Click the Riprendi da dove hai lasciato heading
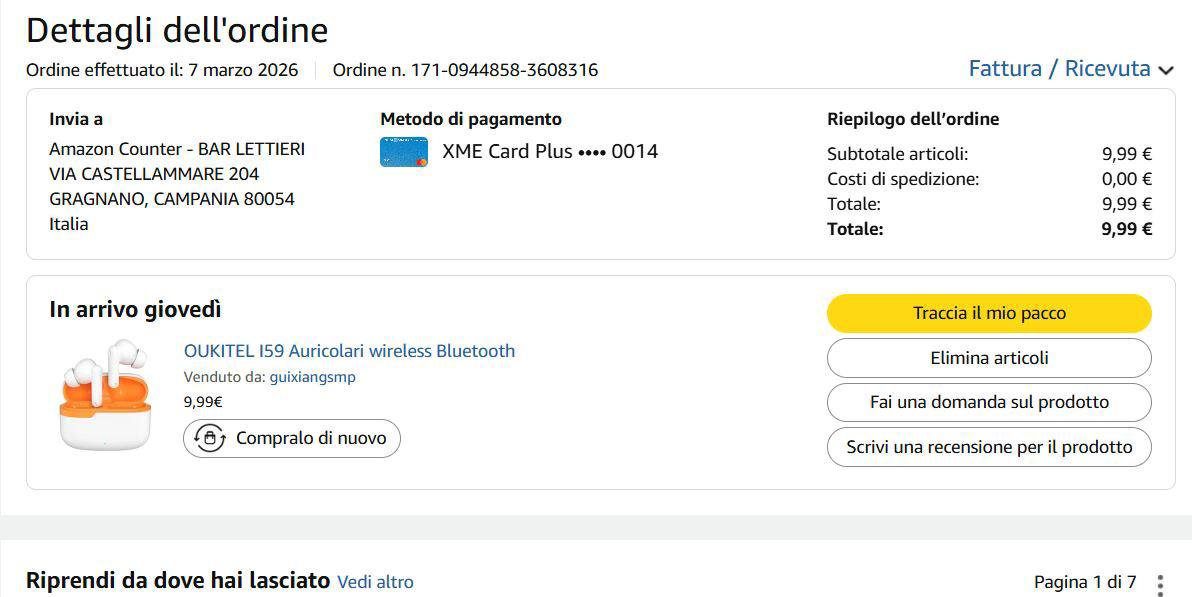1192x597 pixels. click(x=178, y=581)
